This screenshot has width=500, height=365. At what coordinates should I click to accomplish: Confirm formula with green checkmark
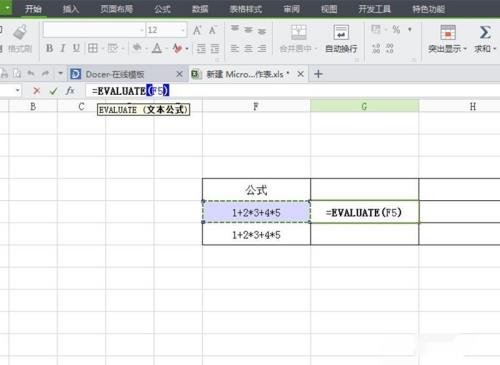point(53,91)
